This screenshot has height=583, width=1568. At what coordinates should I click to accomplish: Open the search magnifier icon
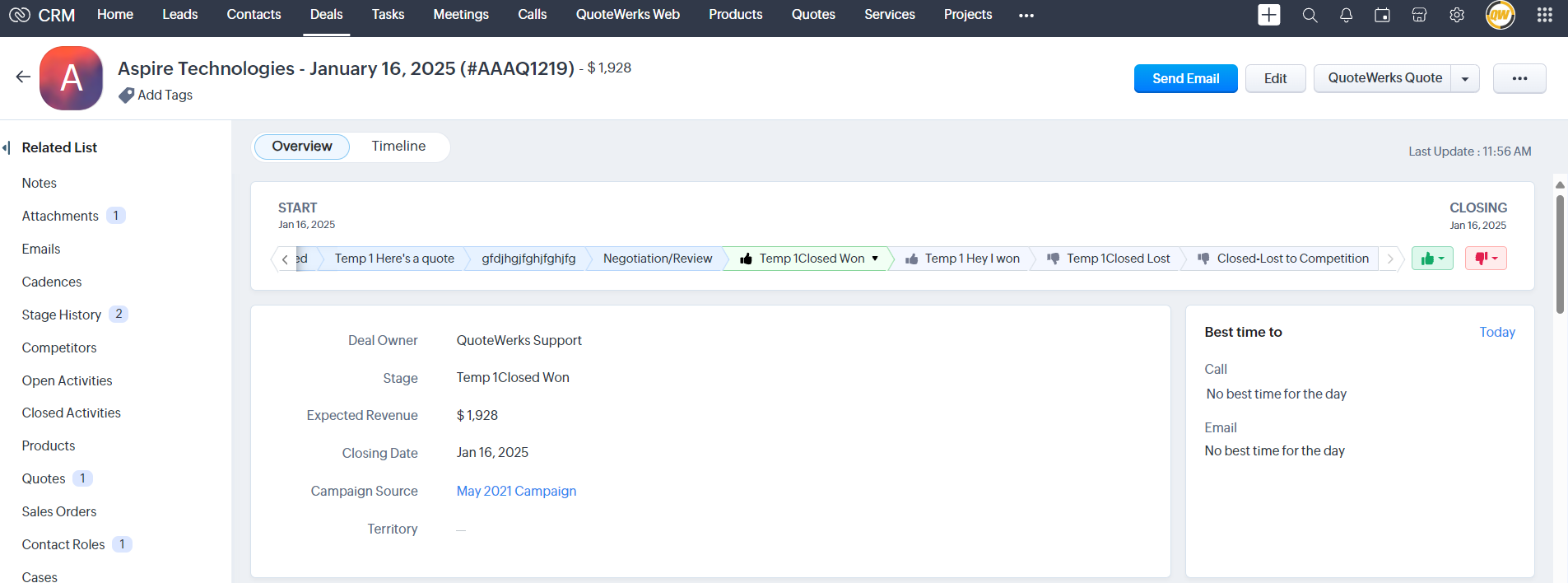[1310, 15]
